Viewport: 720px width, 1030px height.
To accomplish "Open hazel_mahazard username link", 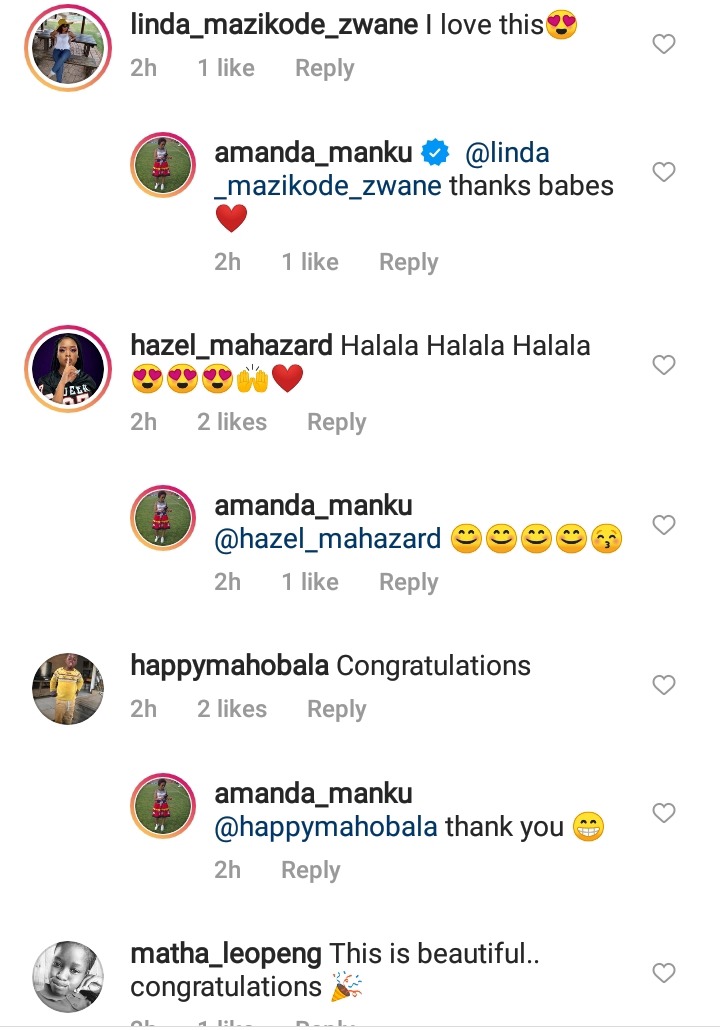I will click(x=231, y=346).
